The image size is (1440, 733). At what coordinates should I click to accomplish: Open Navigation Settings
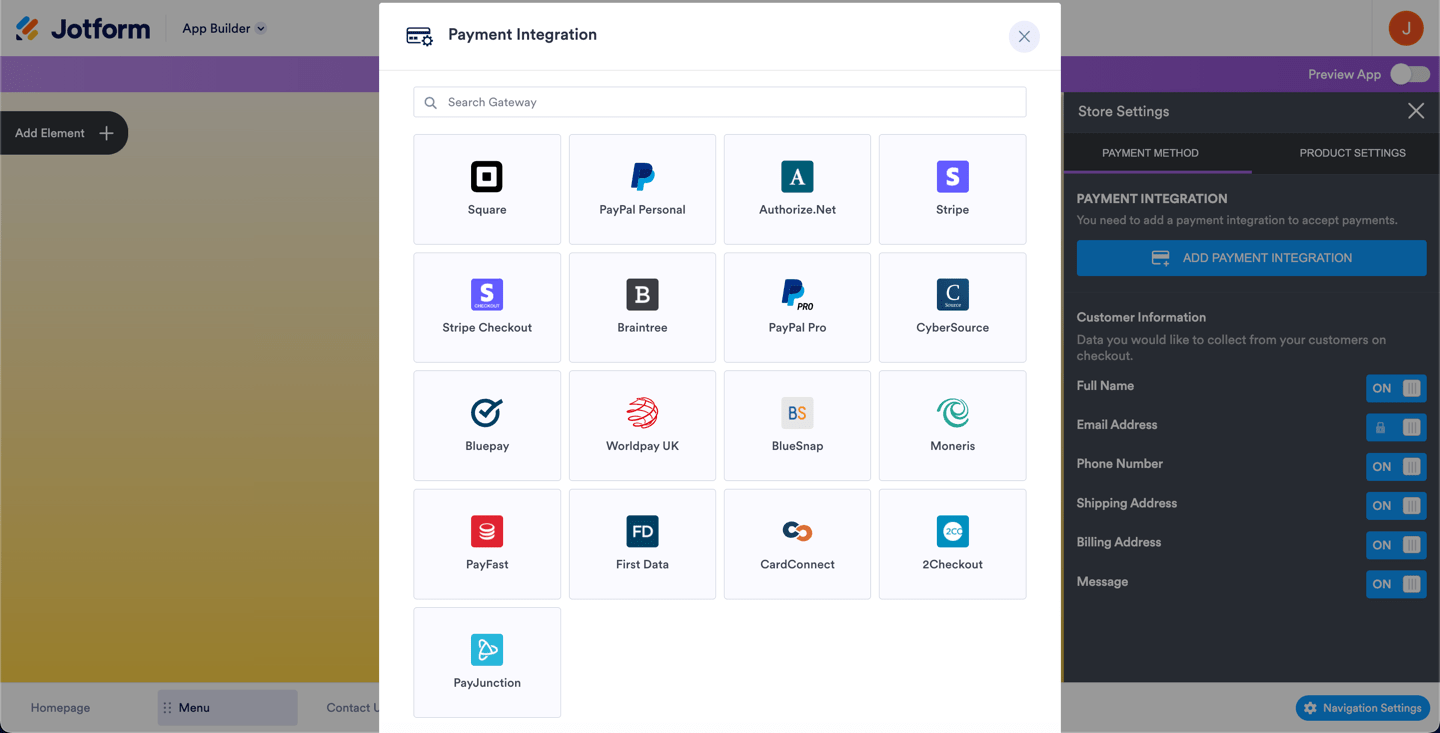point(1362,708)
